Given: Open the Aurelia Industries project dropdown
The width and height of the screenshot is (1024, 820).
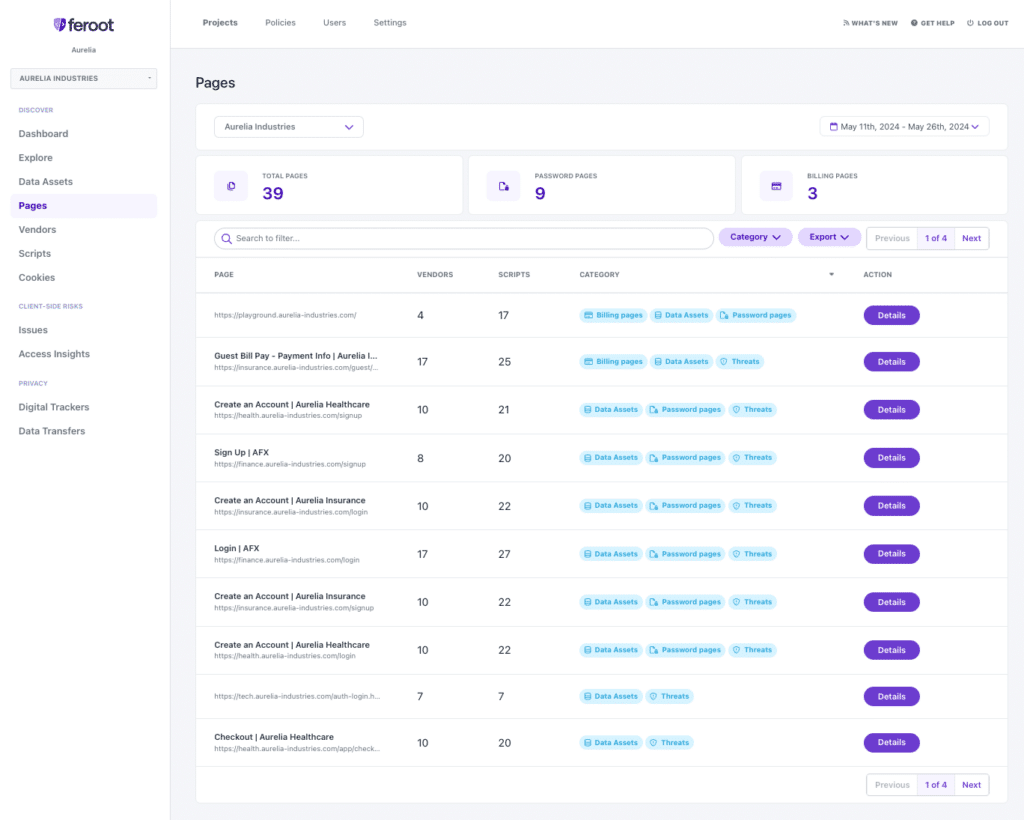Looking at the screenshot, I should click(x=289, y=127).
